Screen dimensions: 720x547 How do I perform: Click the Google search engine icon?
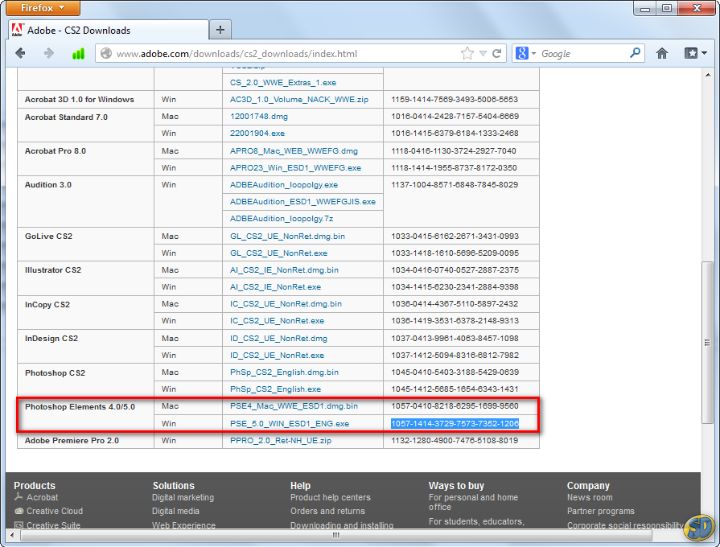click(x=522, y=53)
